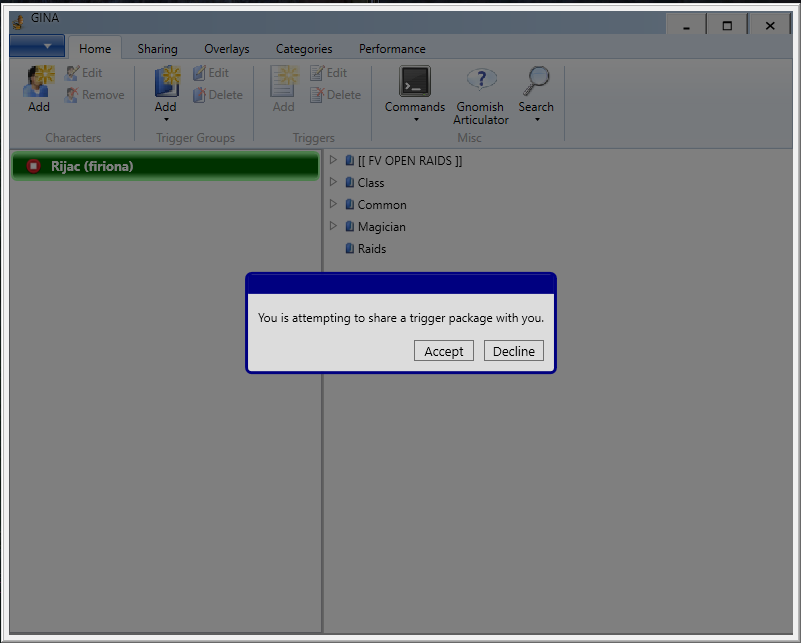Maximize the GINA window

pyautogui.click(x=727, y=25)
